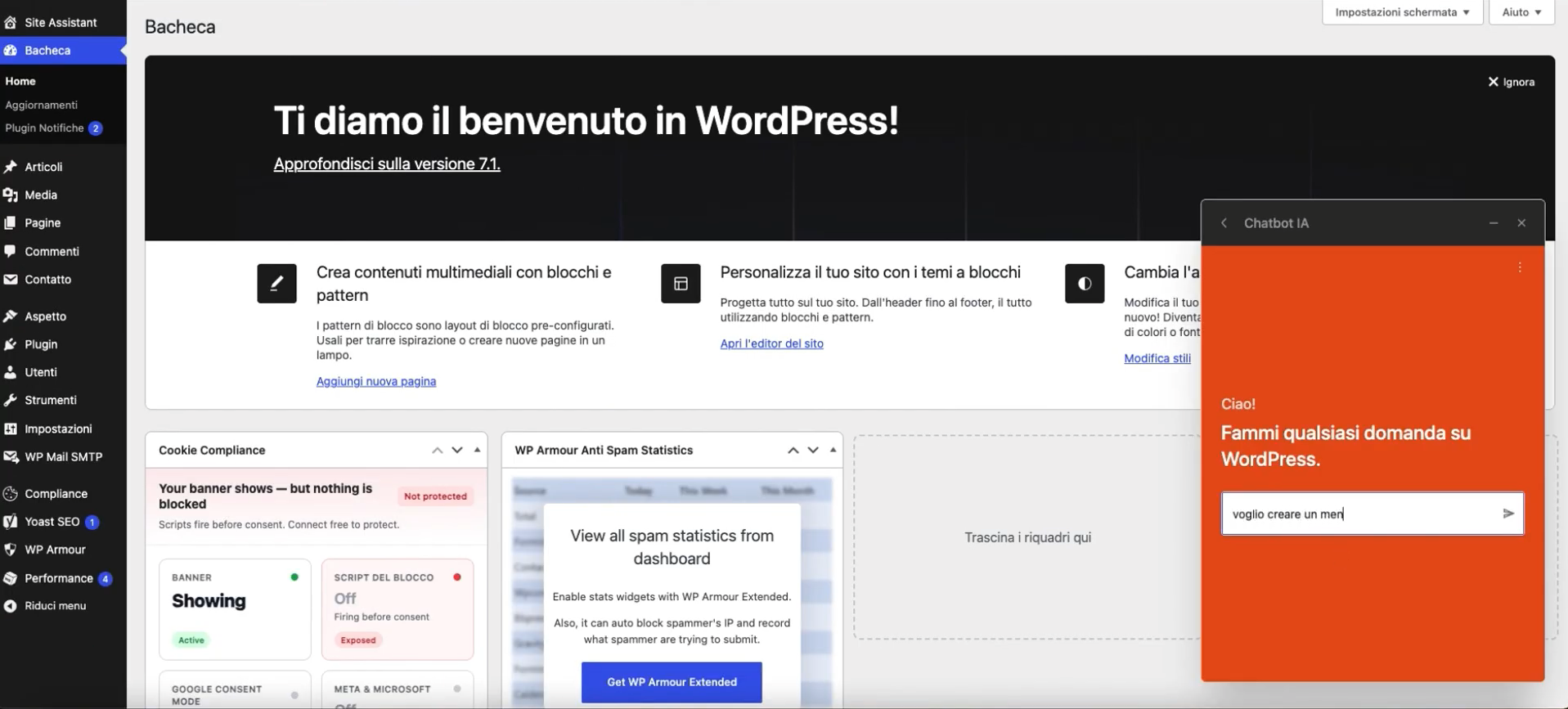Dismiss the welcome panel with Ignora

click(x=1511, y=82)
